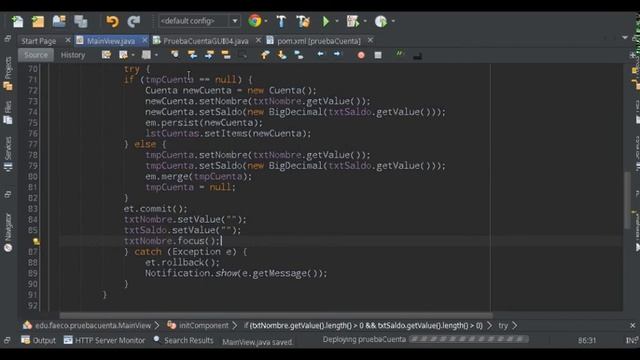This screenshot has width=640, height=360.
Task: Undo the last edit
Action: pyautogui.click(x=112, y=21)
